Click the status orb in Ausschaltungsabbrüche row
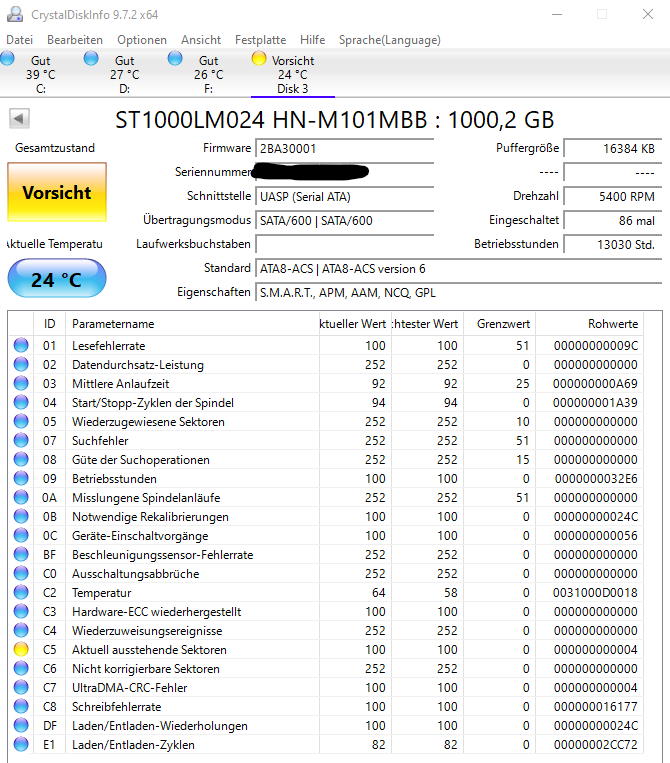670x763 pixels. (x=21, y=574)
